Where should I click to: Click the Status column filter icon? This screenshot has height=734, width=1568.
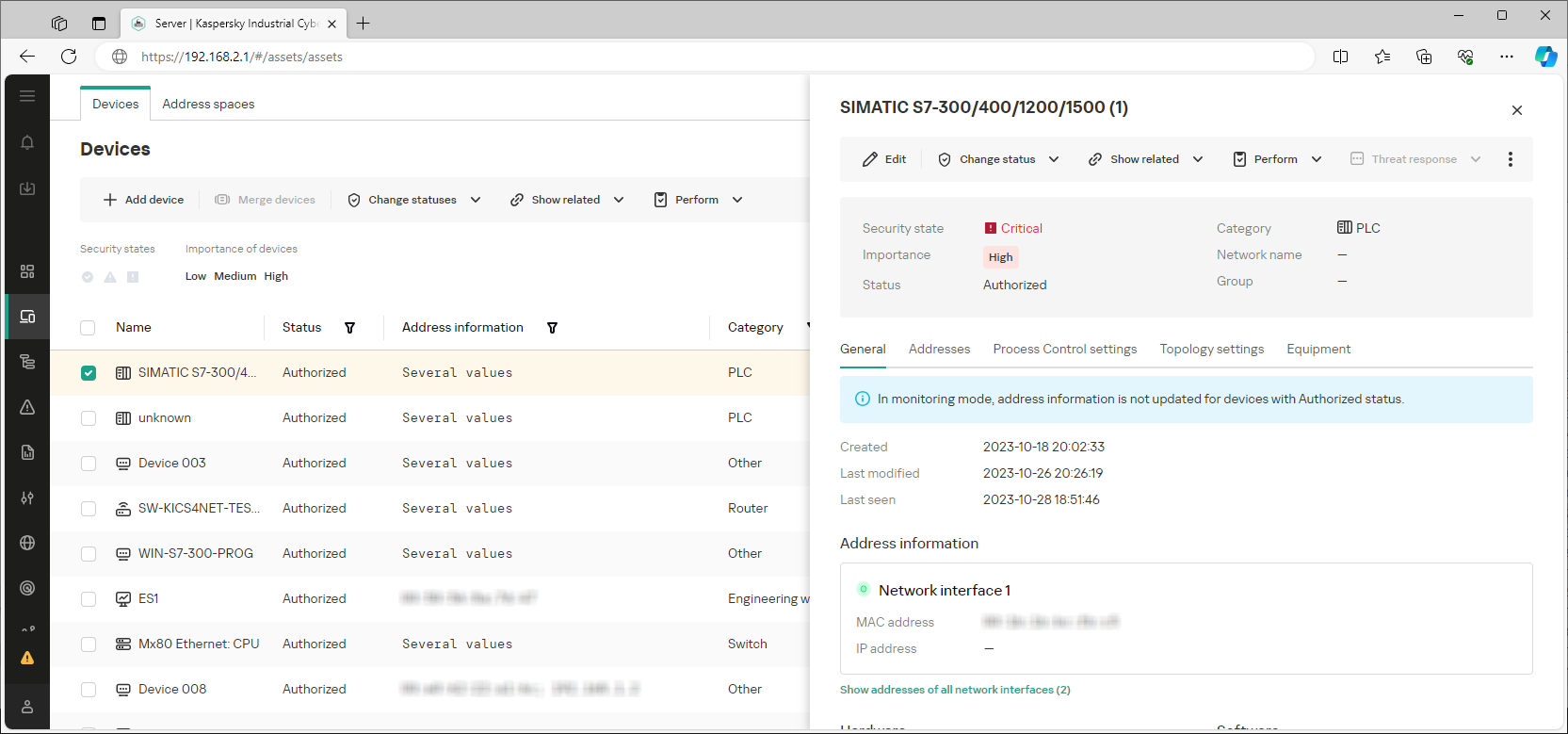point(349,328)
